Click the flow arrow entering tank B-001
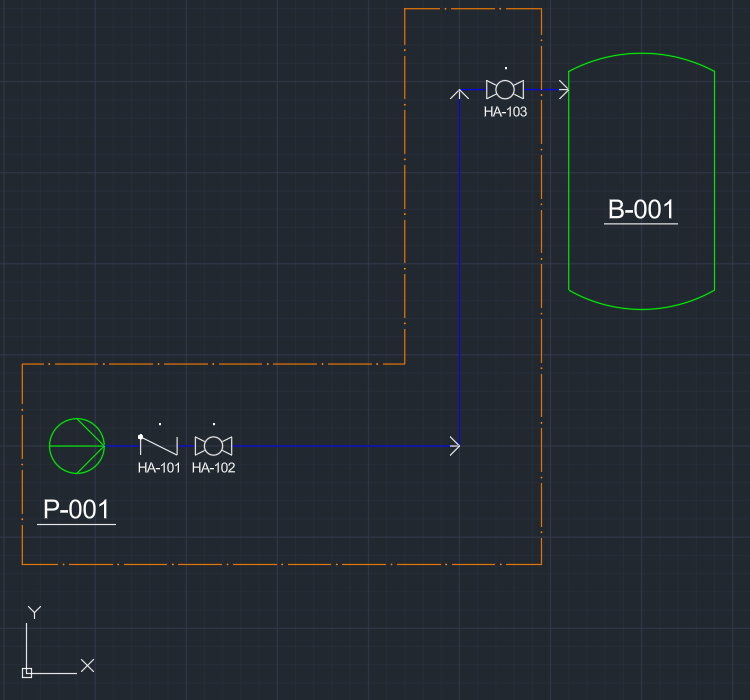Screen dimensions: 750x700 [563, 90]
